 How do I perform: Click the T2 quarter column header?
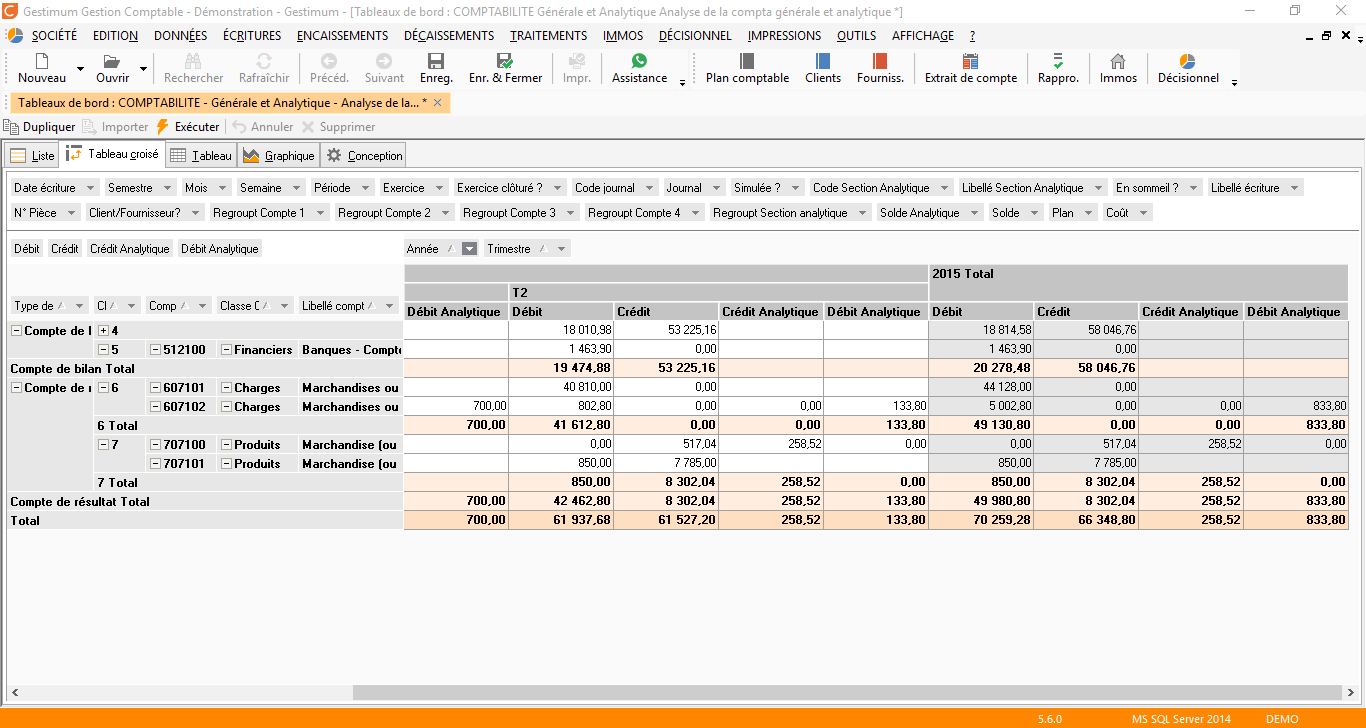(x=718, y=293)
